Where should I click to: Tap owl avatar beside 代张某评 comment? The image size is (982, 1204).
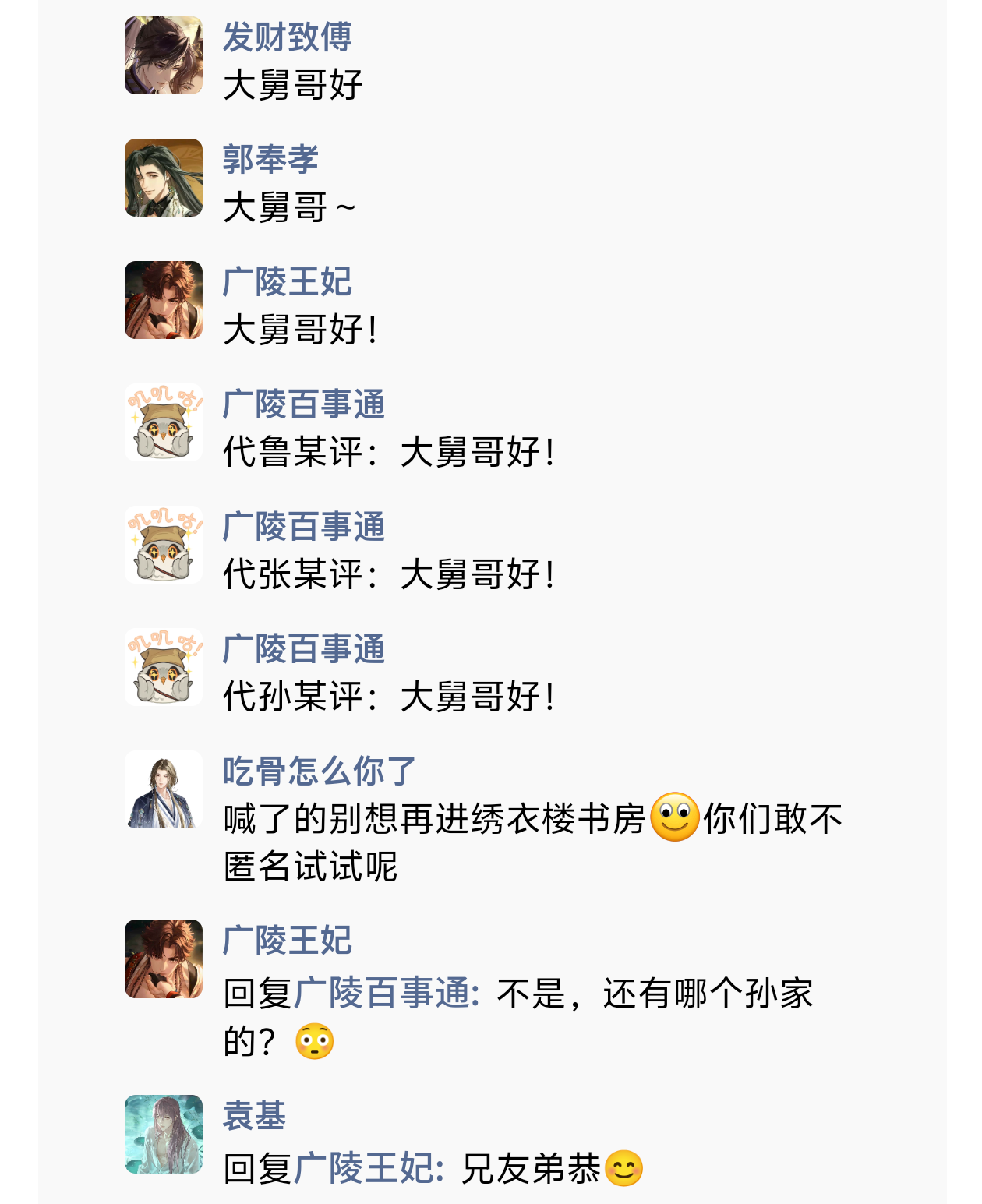click(x=164, y=545)
